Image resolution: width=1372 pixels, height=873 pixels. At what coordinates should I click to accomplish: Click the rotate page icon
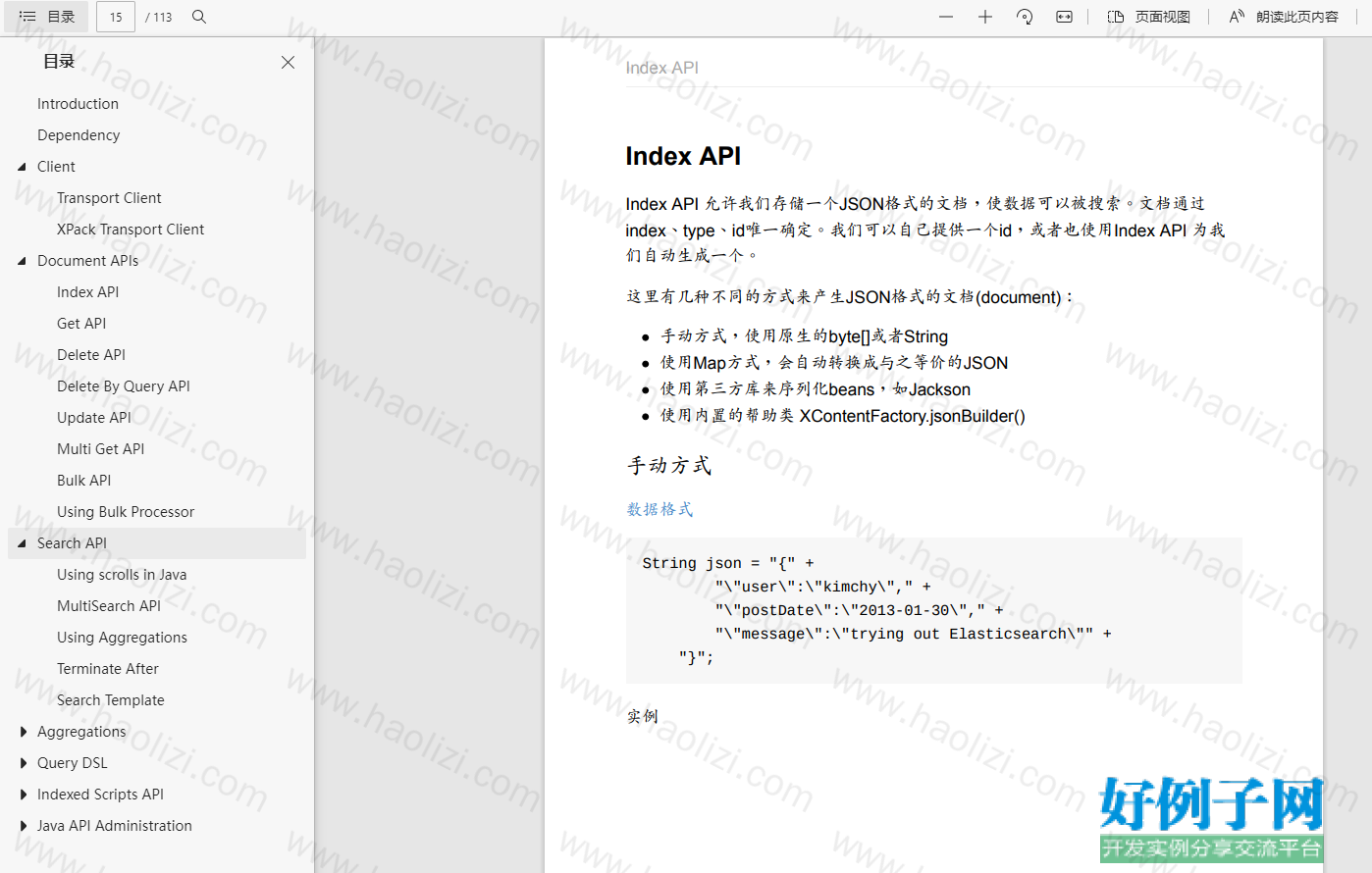[x=1025, y=17]
